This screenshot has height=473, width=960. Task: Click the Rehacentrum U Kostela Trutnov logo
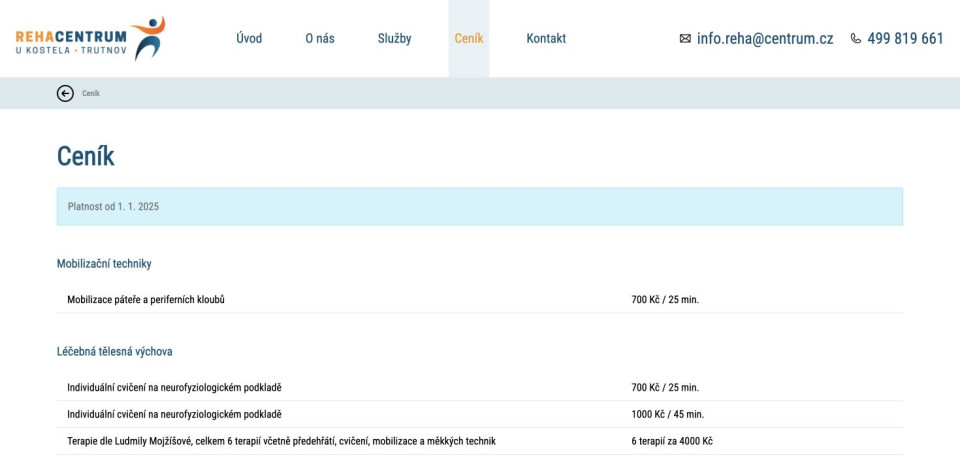tap(91, 38)
